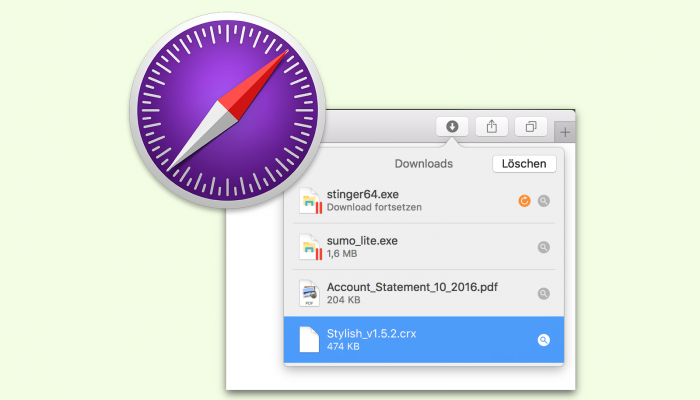Show all tabs overview button
This screenshot has height=400, width=700.
[531, 127]
